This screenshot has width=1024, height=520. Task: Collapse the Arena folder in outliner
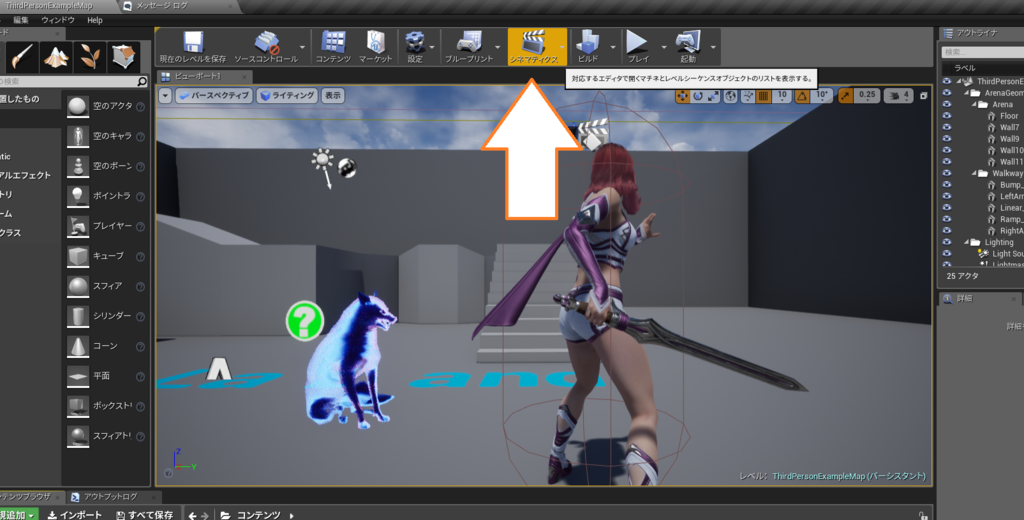(x=975, y=105)
